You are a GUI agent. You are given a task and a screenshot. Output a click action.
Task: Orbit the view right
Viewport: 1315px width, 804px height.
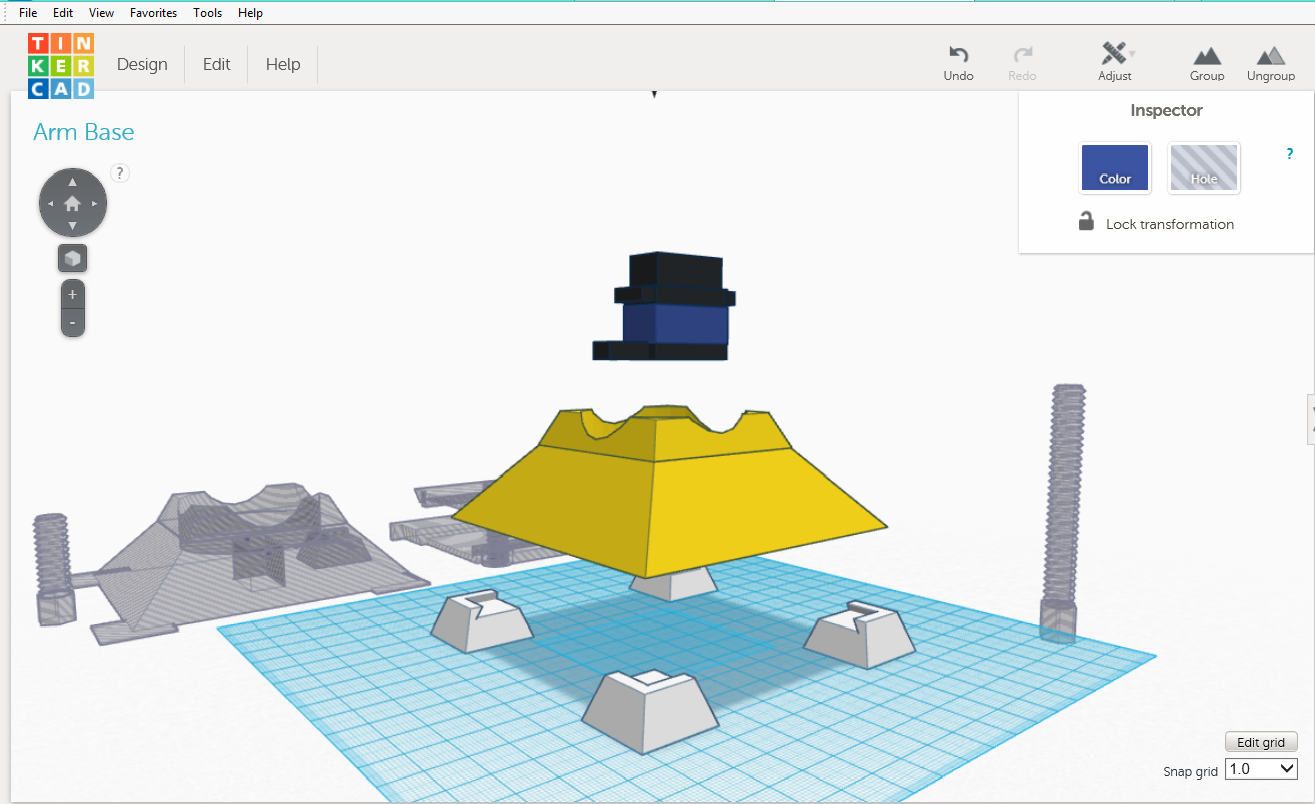(95, 204)
